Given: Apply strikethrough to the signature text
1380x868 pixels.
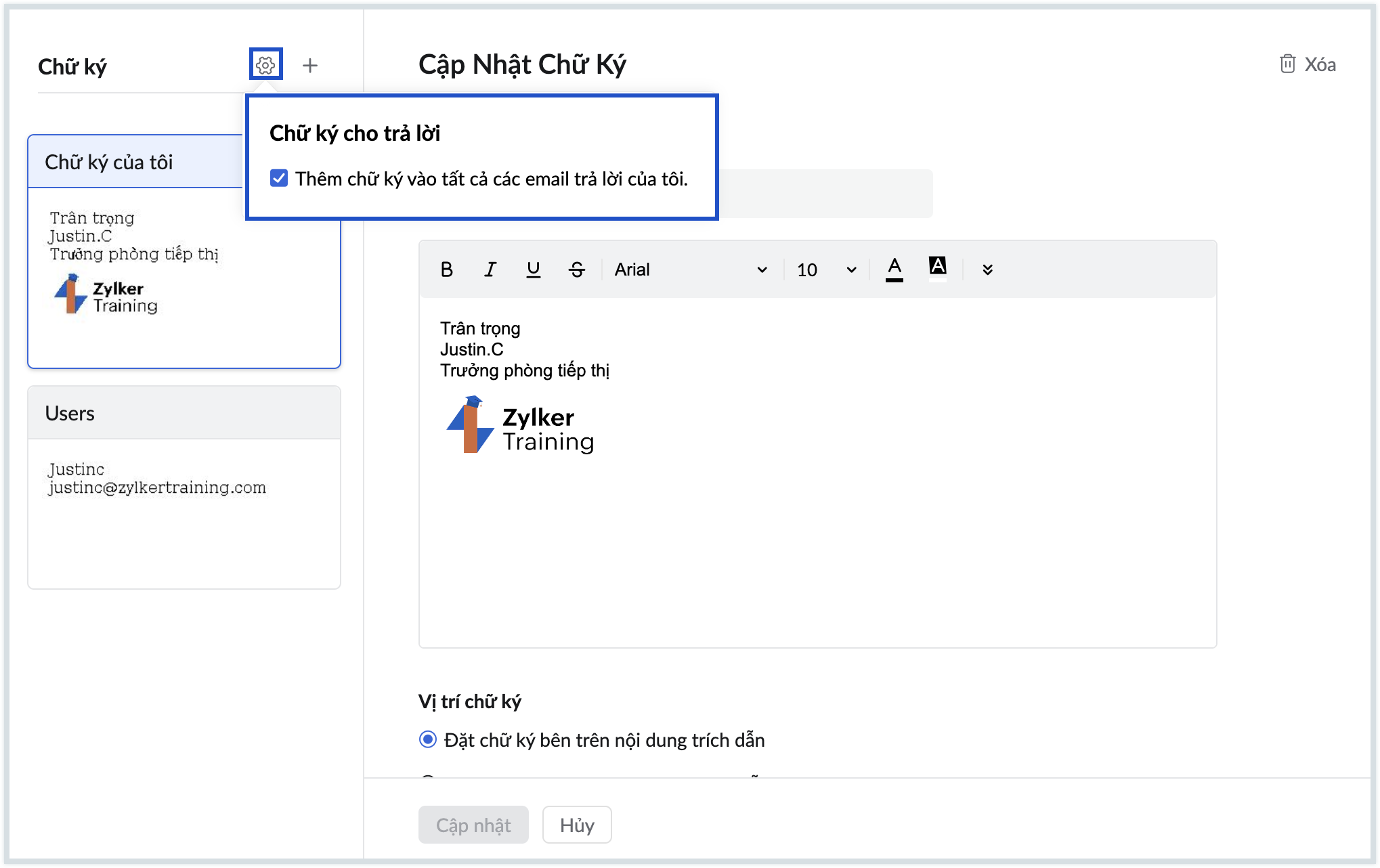Looking at the screenshot, I should 577,269.
